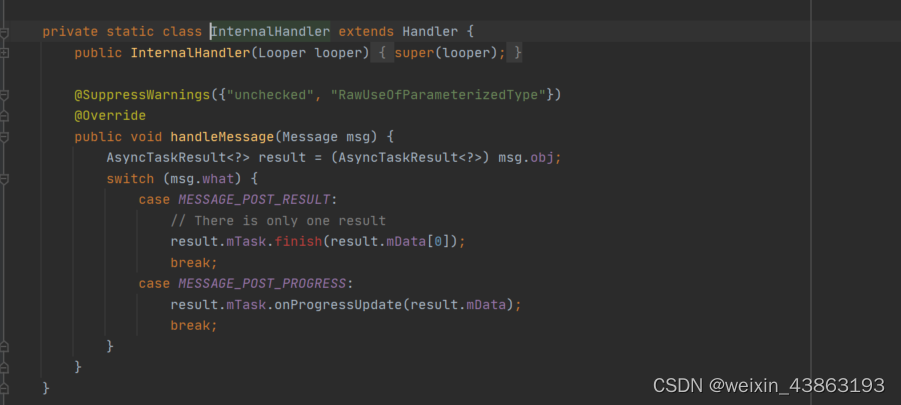This screenshot has width=901, height=405.
Task: Collapse the switch (msg.what) fold marker
Action: (3, 179)
